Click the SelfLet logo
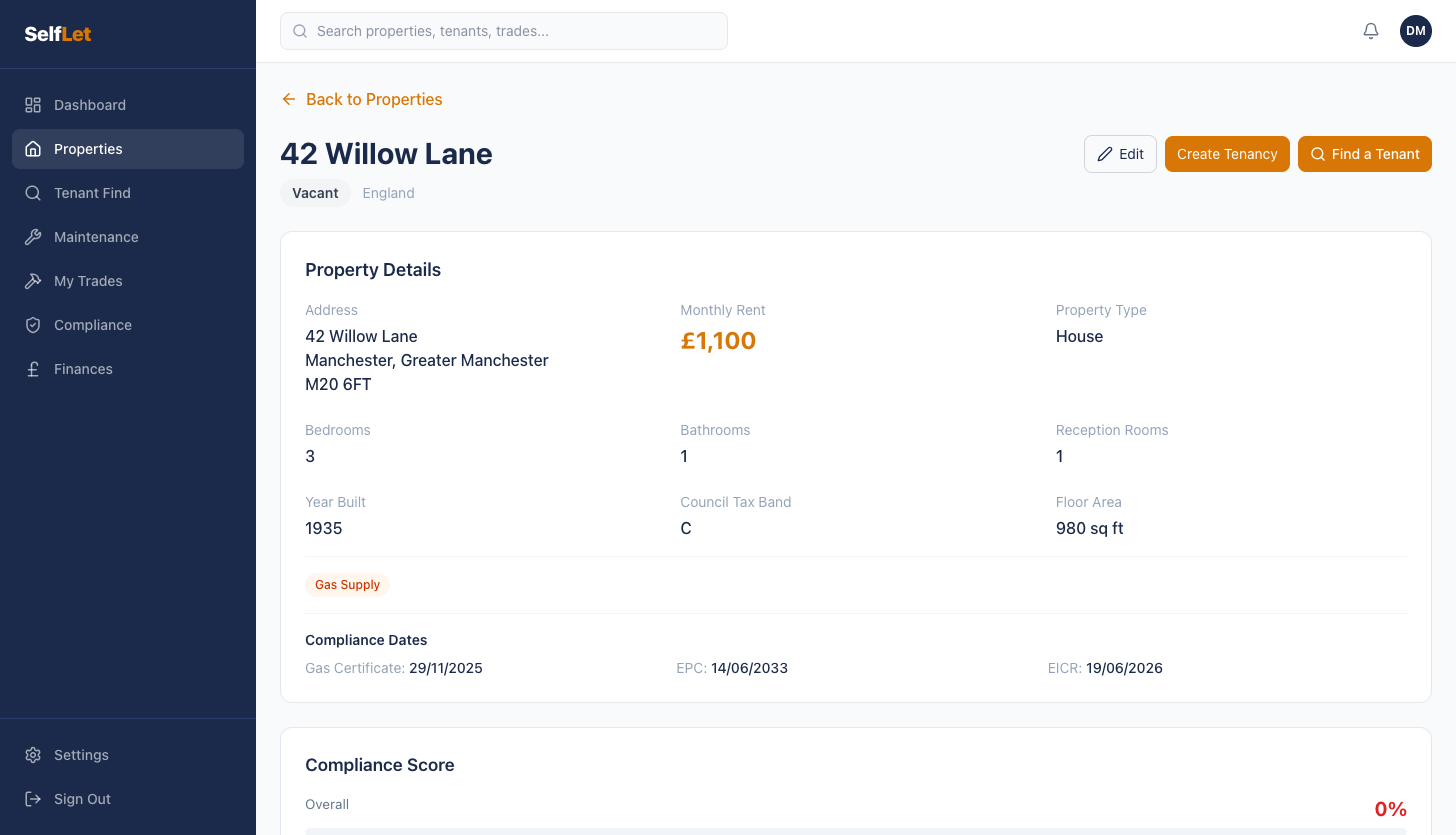Viewport: 1456px width, 835px height. click(x=58, y=34)
